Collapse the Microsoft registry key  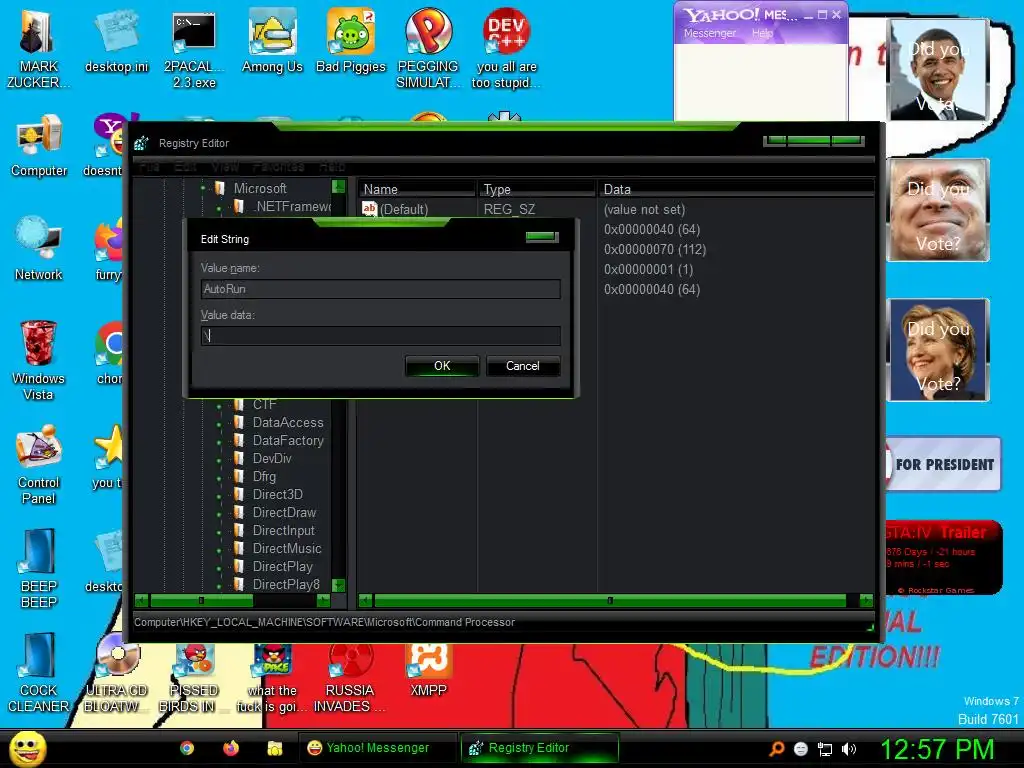203,188
